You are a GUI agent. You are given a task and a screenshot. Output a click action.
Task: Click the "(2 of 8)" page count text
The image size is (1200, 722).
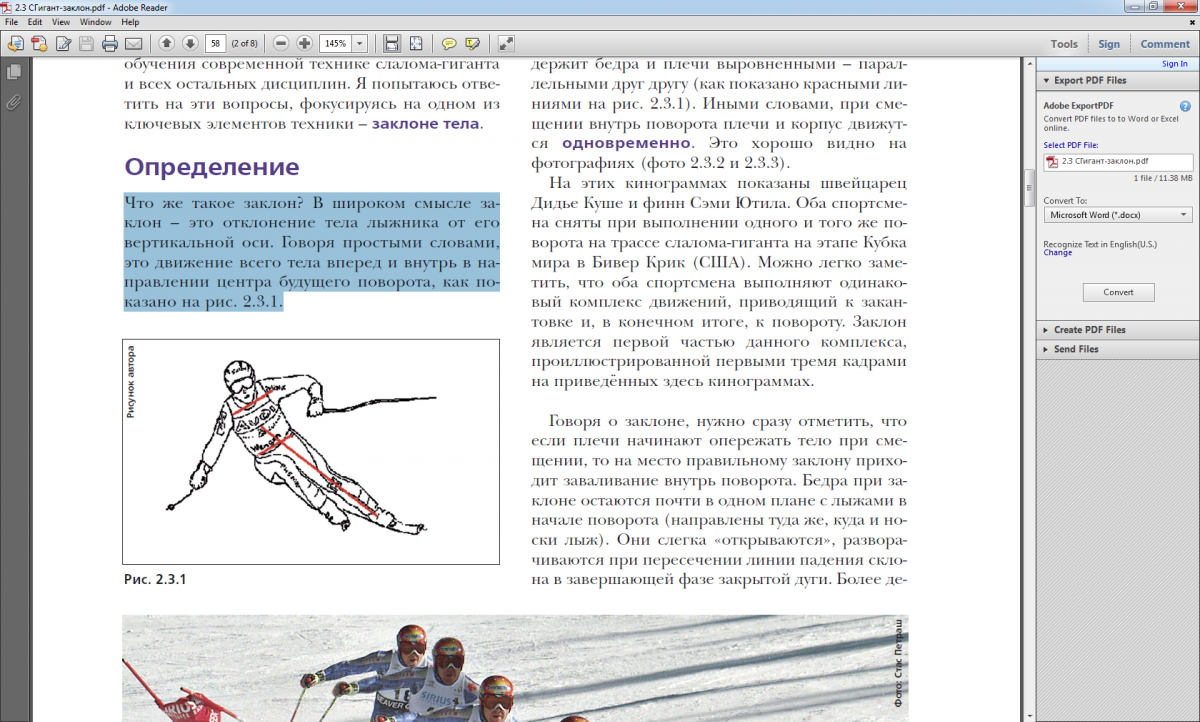point(245,44)
